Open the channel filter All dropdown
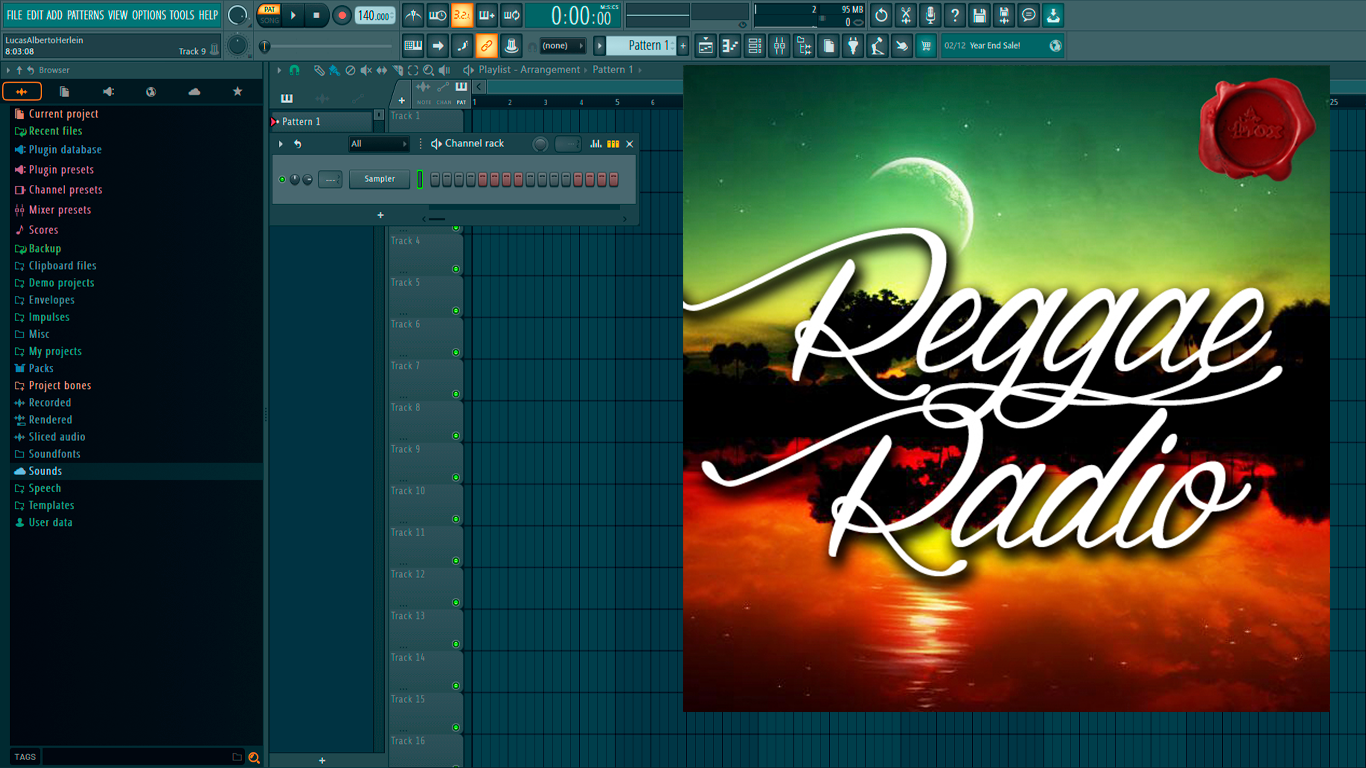 coord(379,144)
